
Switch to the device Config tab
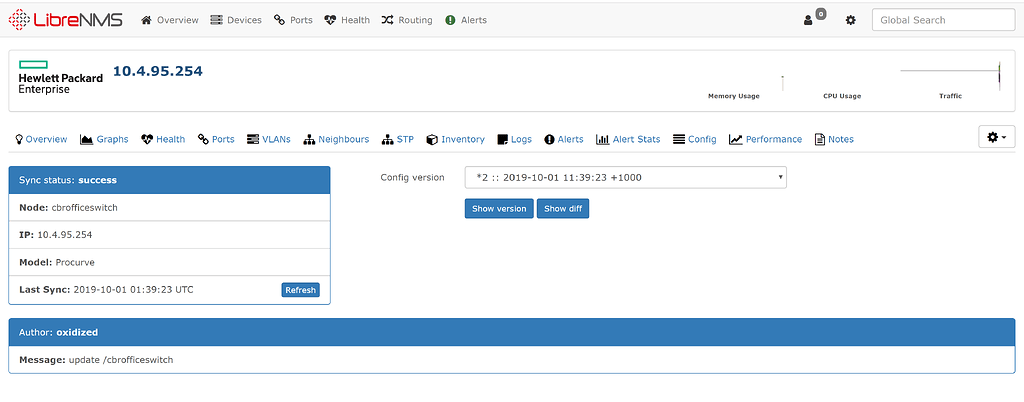pyautogui.click(x=695, y=139)
